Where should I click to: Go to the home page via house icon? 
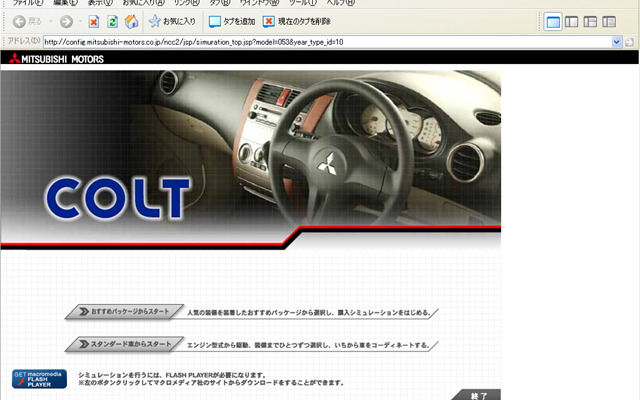tap(131, 21)
